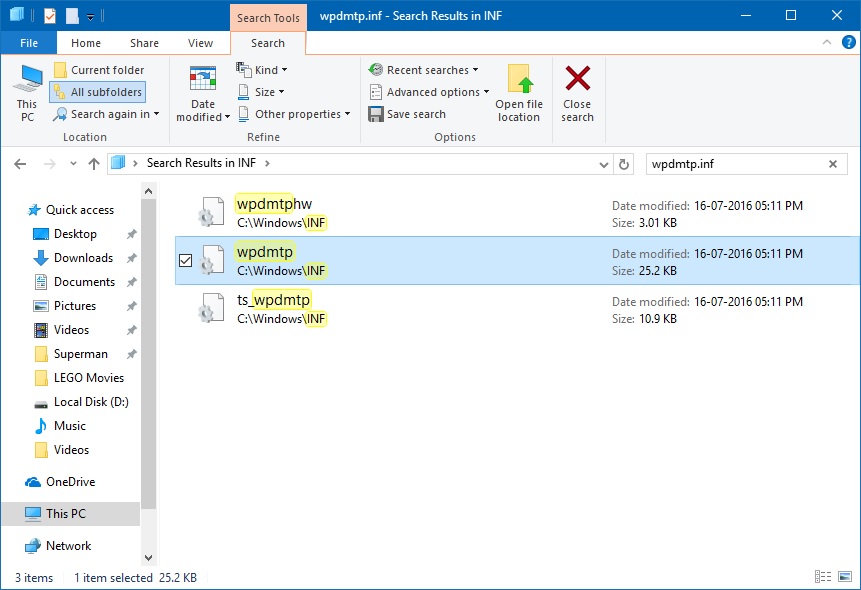Screen dimensions: 861x590
Task: Click the red Close search icon
Action: pos(578,78)
